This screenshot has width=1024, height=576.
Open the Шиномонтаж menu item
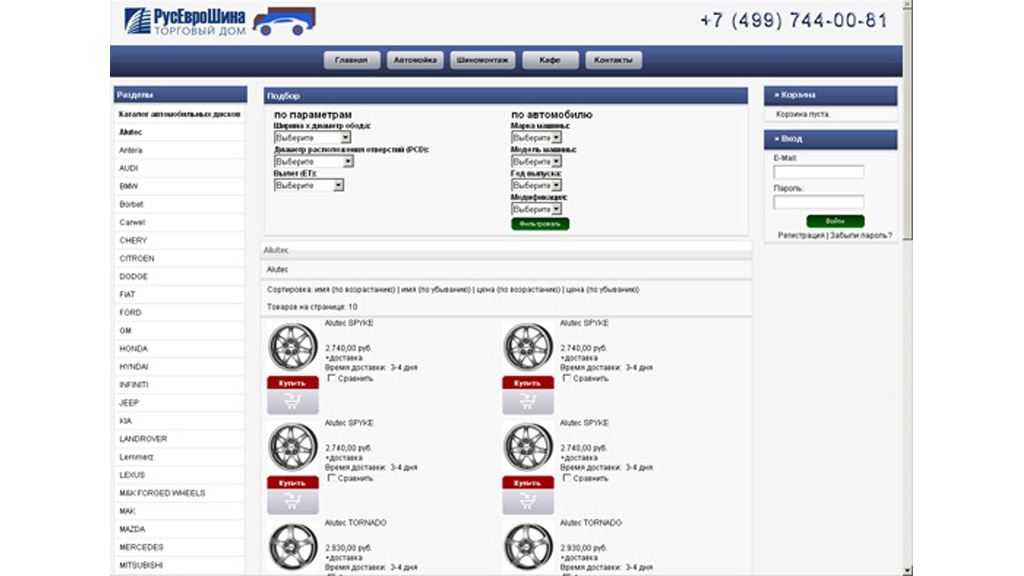point(483,60)
